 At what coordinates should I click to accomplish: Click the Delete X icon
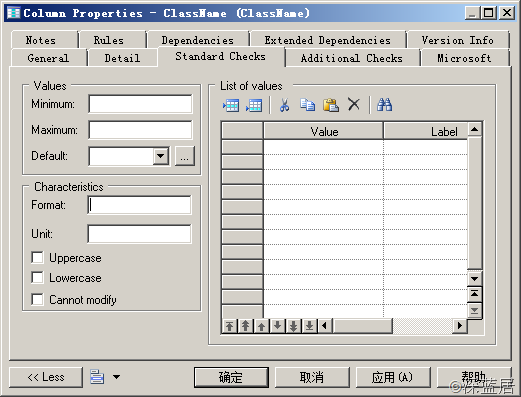(354, 104)
